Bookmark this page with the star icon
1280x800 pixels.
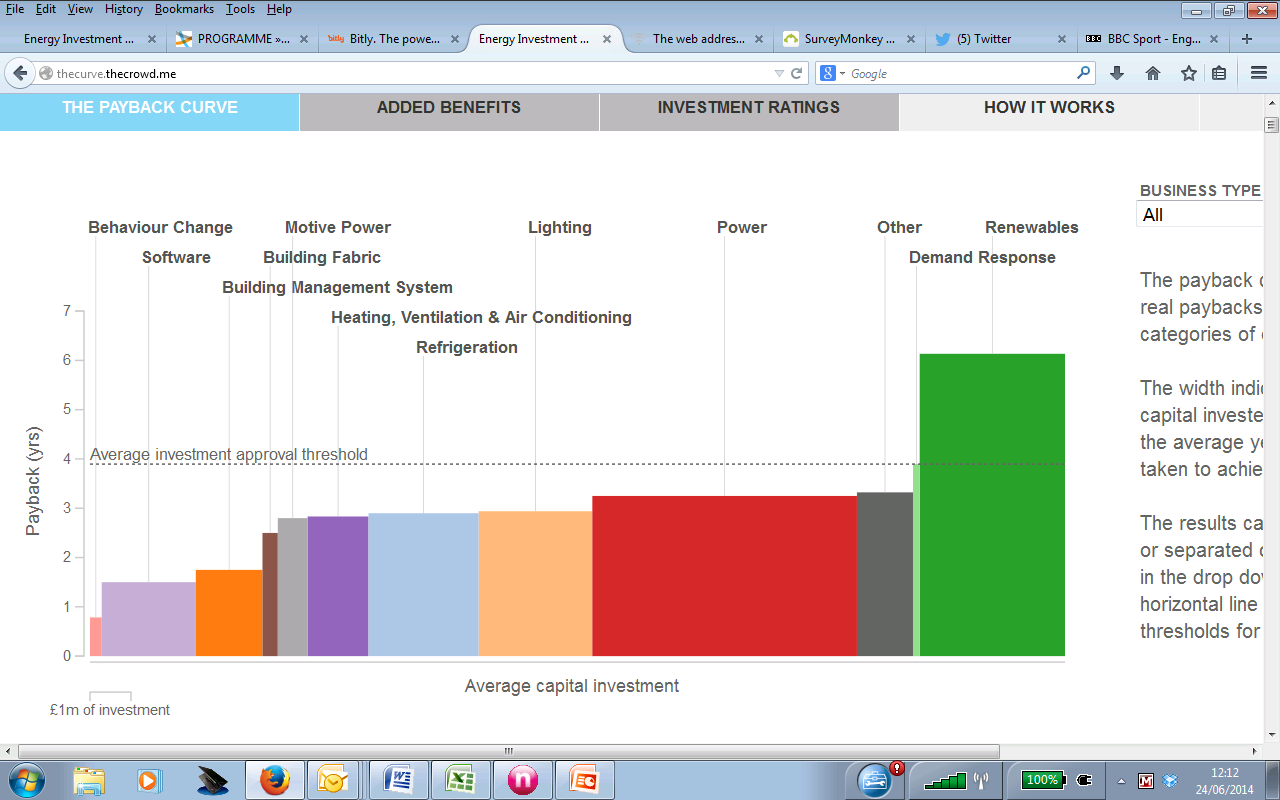(1188, 73)
